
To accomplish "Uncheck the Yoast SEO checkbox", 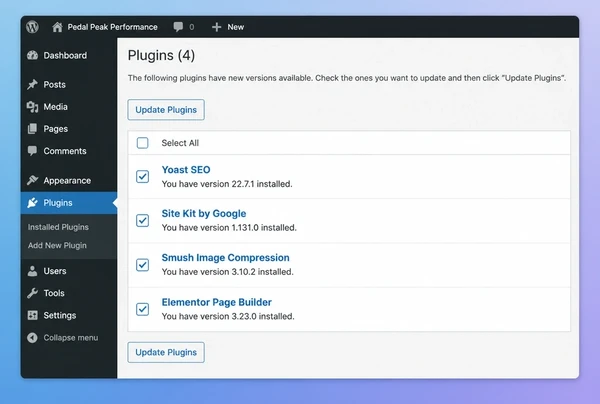I will (142, 176).
